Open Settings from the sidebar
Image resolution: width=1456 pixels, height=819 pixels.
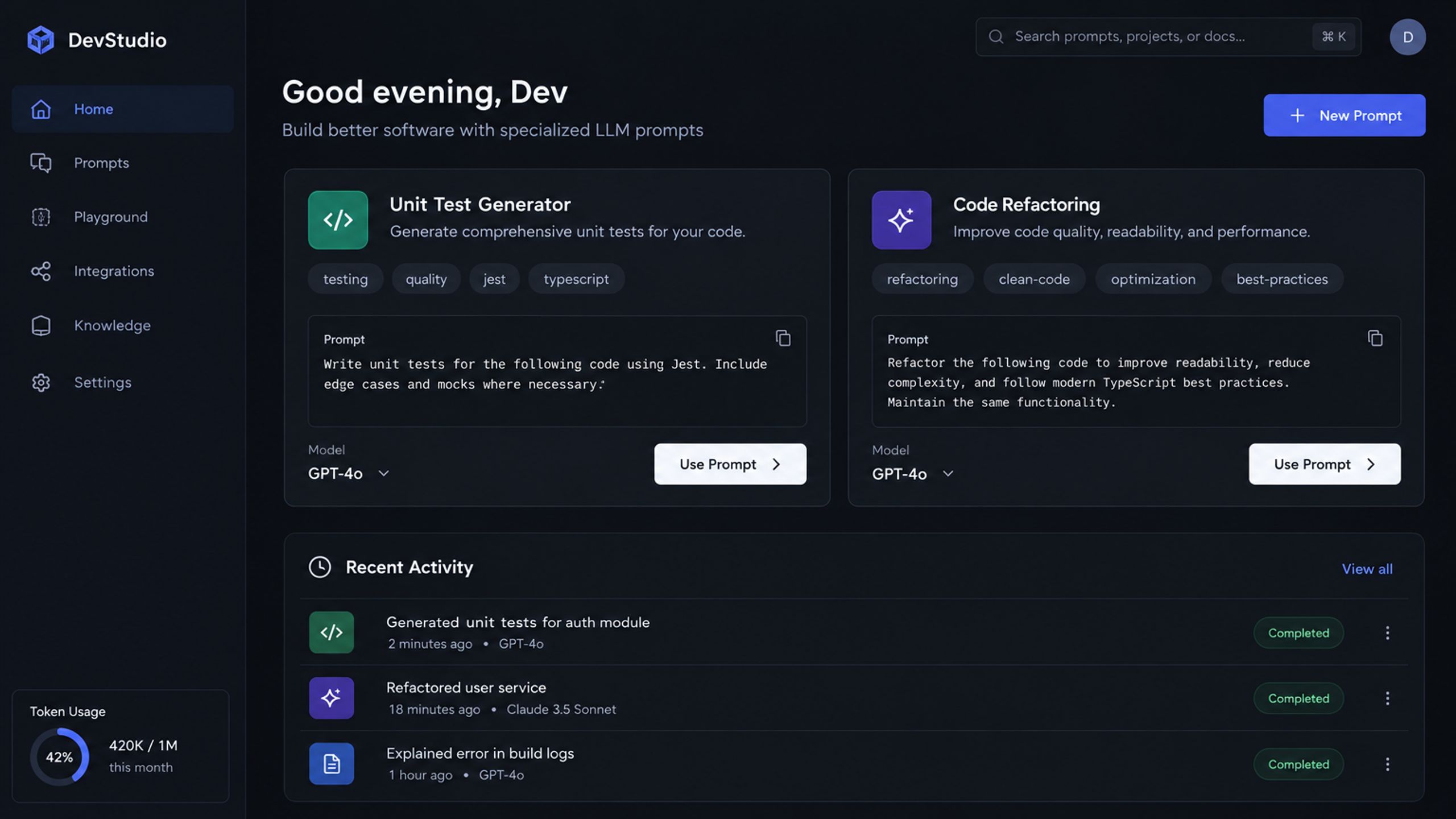click(123, 382)
